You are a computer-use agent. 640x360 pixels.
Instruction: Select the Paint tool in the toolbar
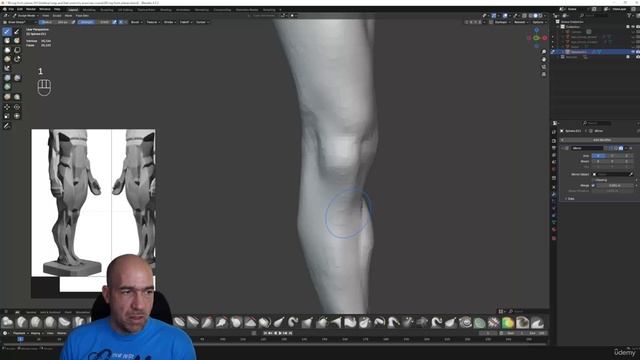17,31
